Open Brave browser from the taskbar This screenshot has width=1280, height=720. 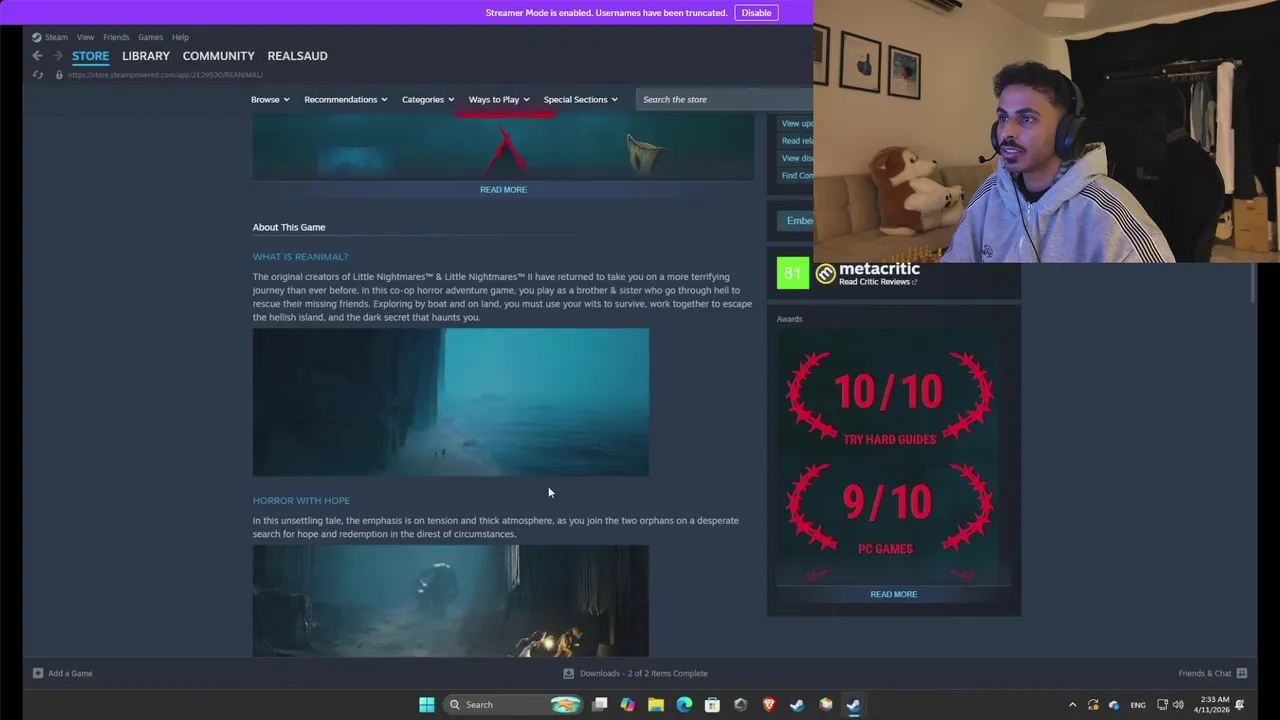click(768, 704)
